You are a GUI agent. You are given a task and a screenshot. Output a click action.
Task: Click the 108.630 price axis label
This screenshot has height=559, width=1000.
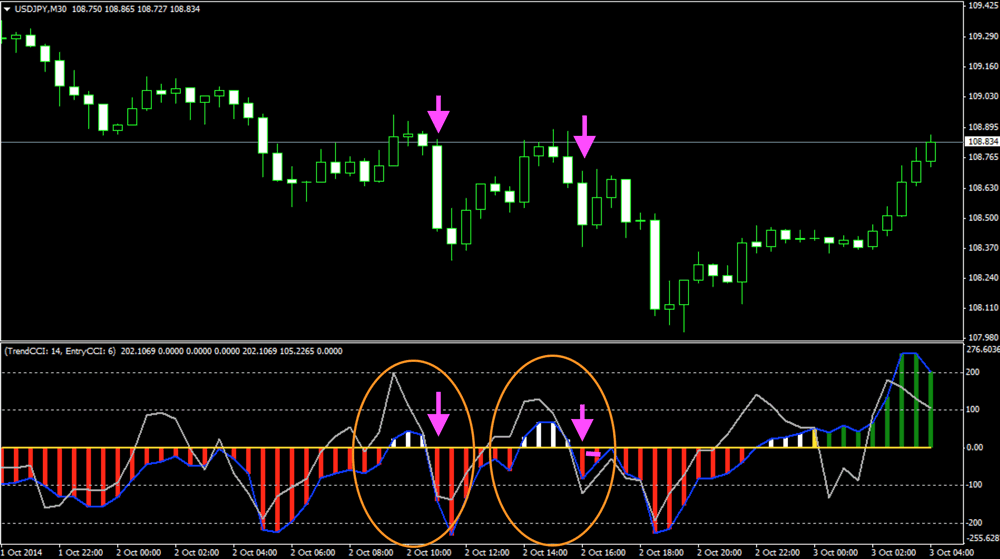click(x=983, y=188)
